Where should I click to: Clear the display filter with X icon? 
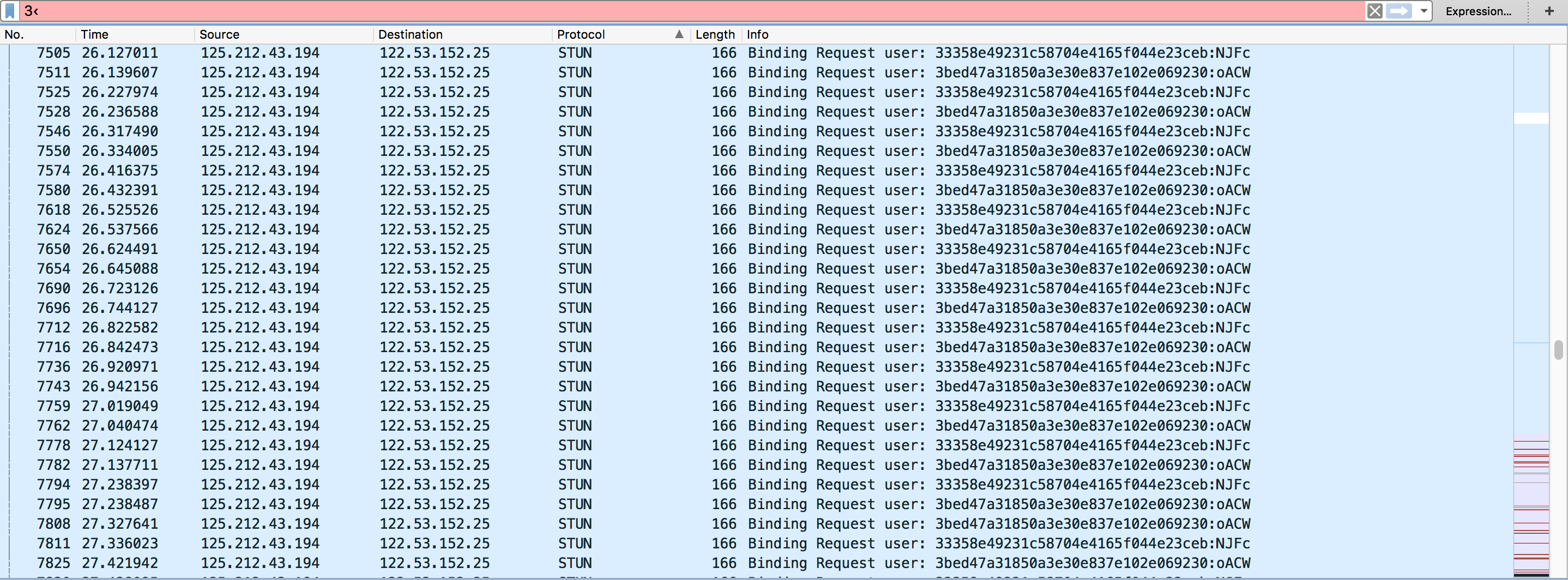click(1374, 11)
